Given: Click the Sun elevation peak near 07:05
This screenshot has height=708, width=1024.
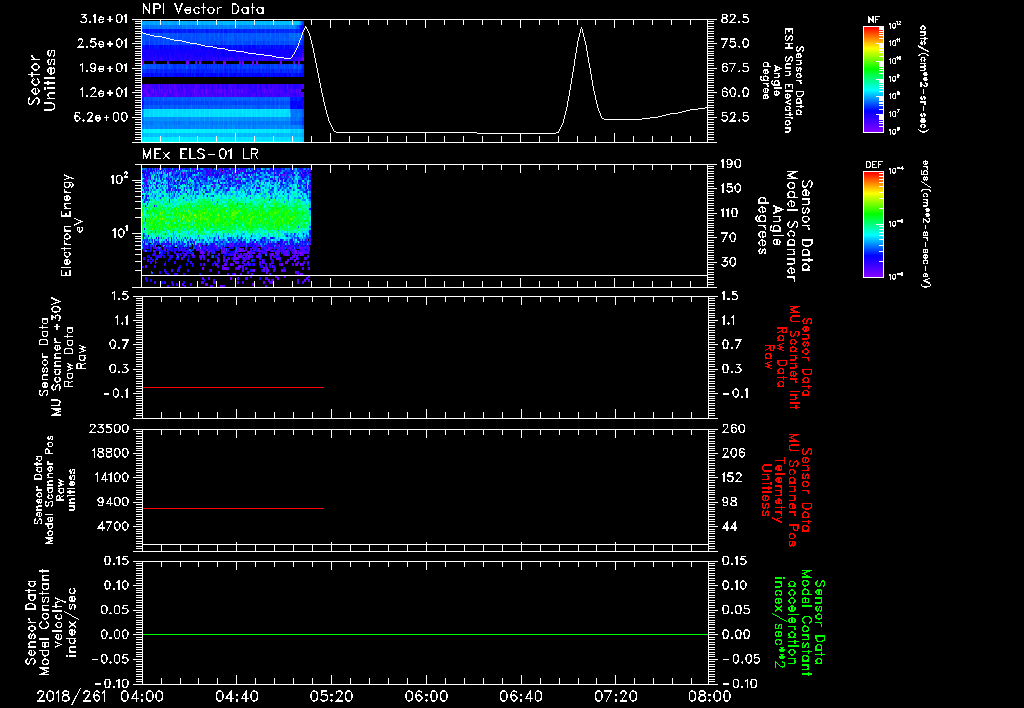Looking at the screenshot, I should [581, 29].
